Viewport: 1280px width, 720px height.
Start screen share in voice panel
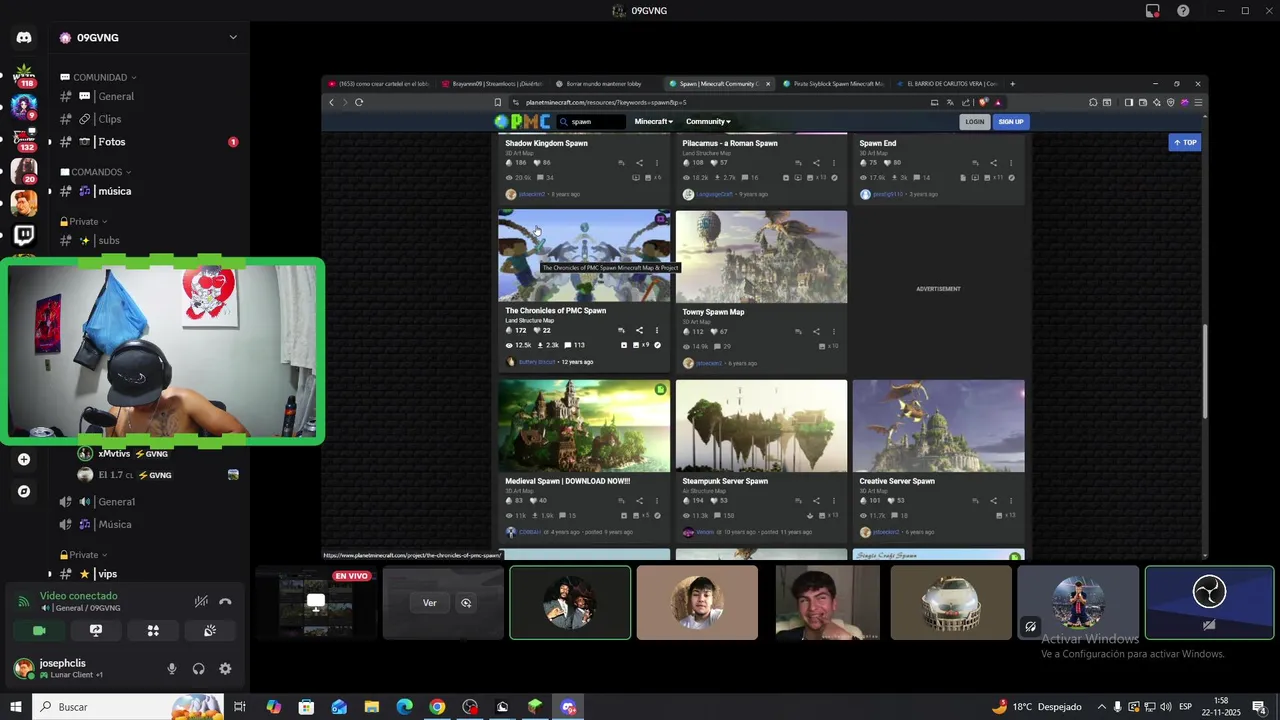point(96,631)
